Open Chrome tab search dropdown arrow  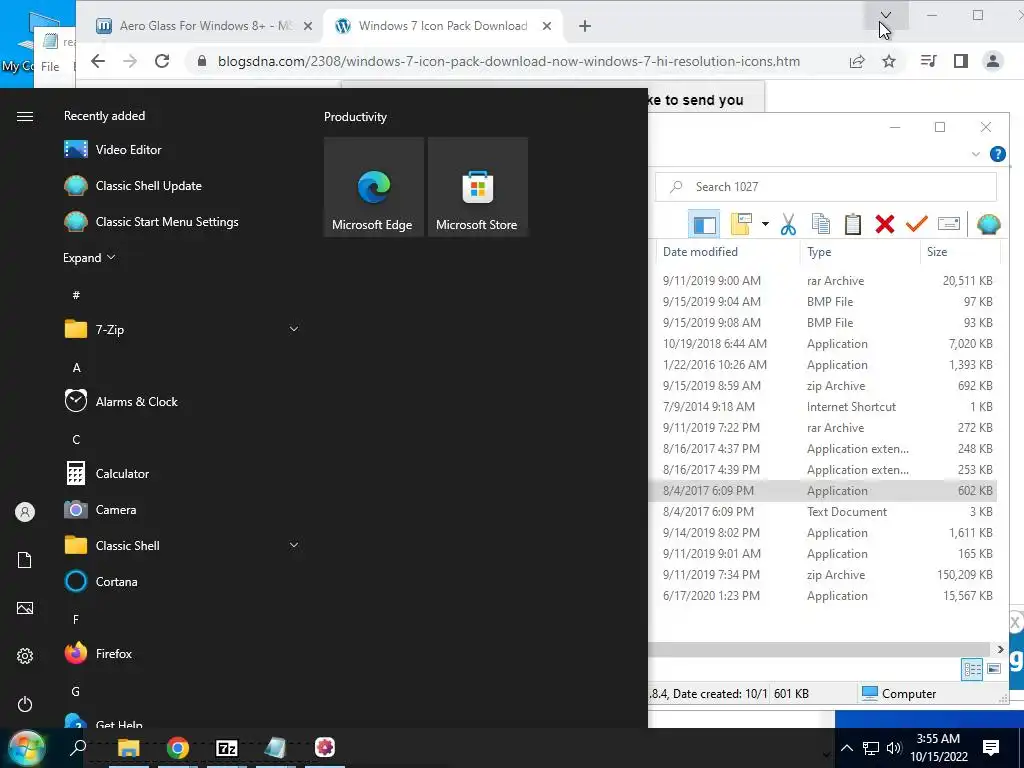[x=886, y=15]
